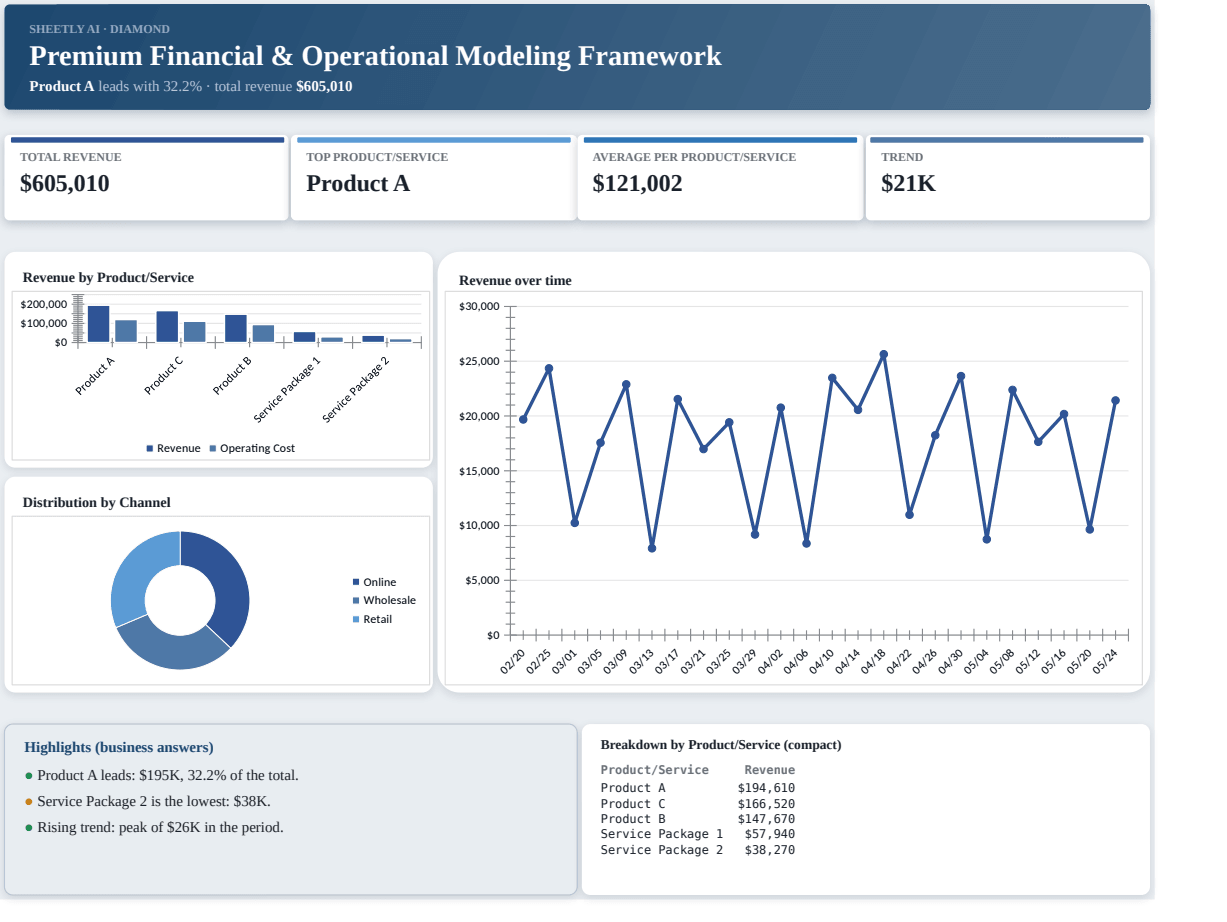Image resolution: width=1227 pixels, height=922 pixels.
Task: Click the Service Package 1 row name in the breakdown table
Action: pyautogui.click(x=661, y=834)
